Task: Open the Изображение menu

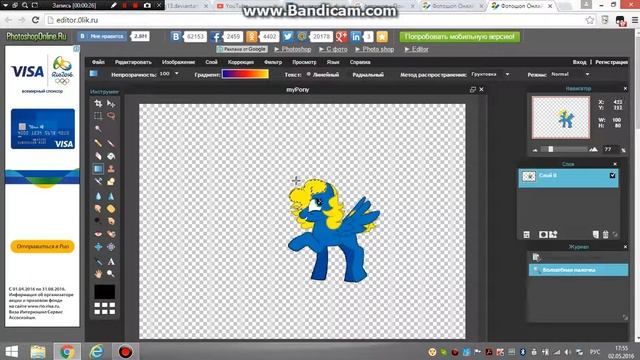Action: 178,62
